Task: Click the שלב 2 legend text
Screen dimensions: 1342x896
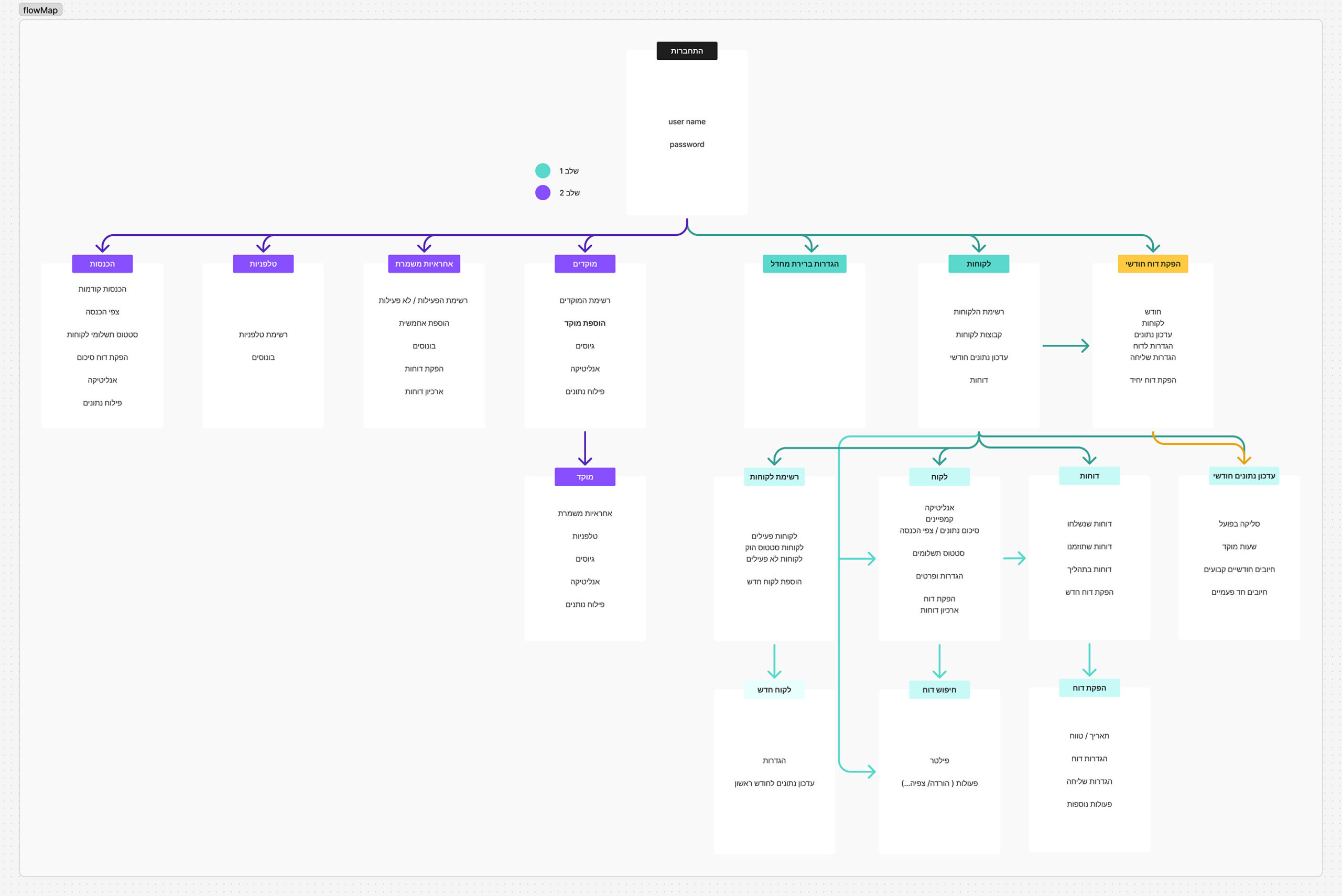Action: [x=569, y=193]
